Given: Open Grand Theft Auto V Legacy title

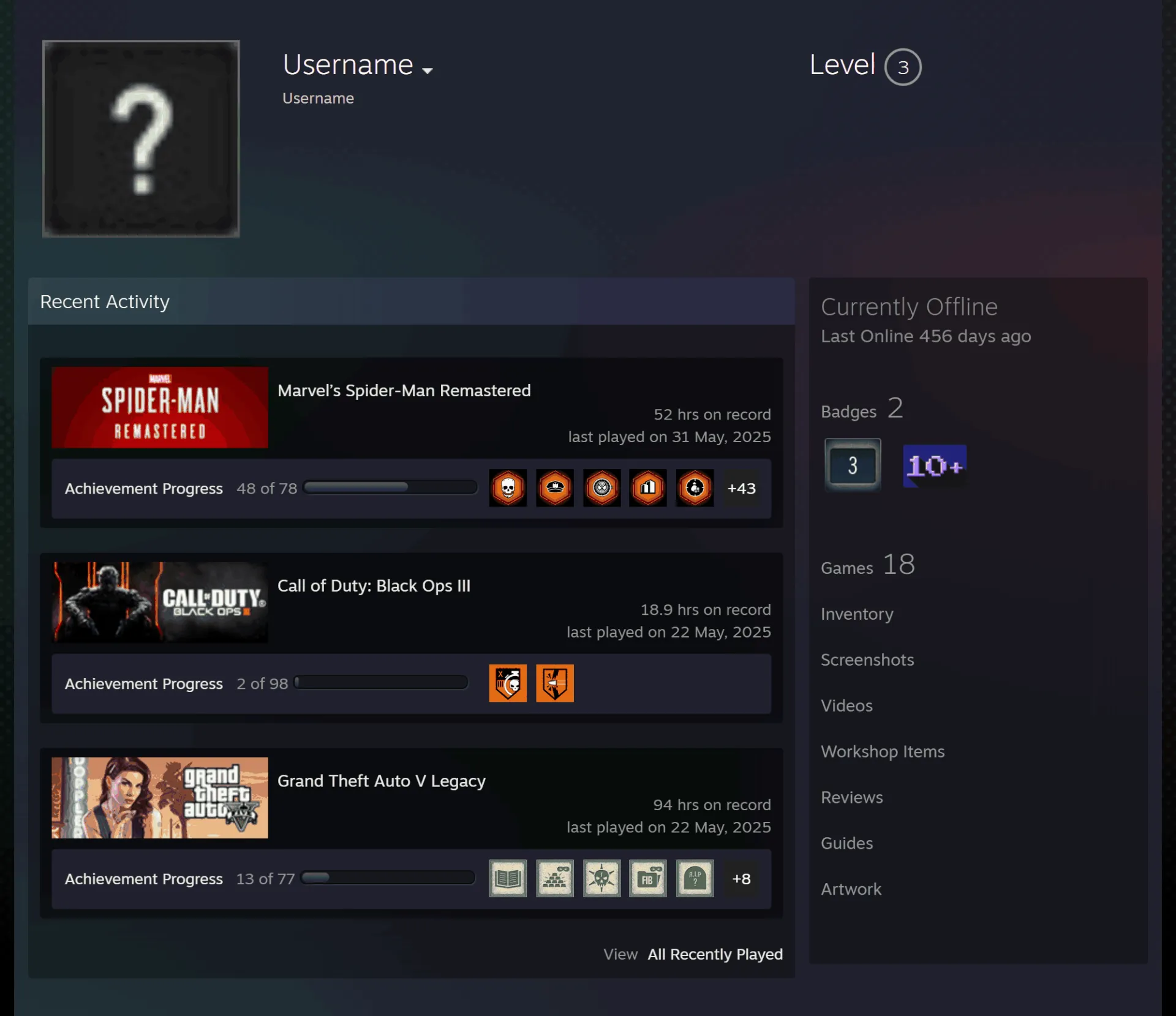Looking at the screenshot, I should [382, 781].
